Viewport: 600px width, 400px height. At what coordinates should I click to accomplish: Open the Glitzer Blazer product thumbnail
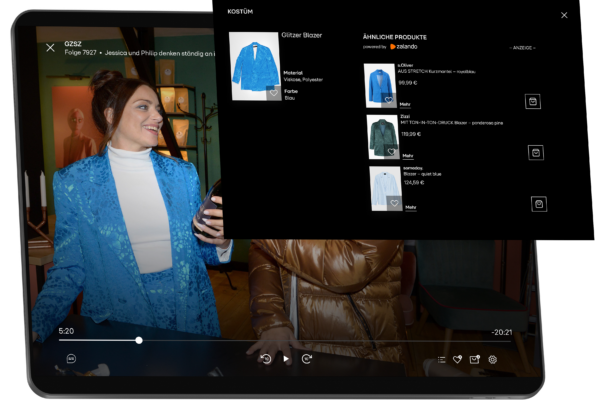pos(255,65)
